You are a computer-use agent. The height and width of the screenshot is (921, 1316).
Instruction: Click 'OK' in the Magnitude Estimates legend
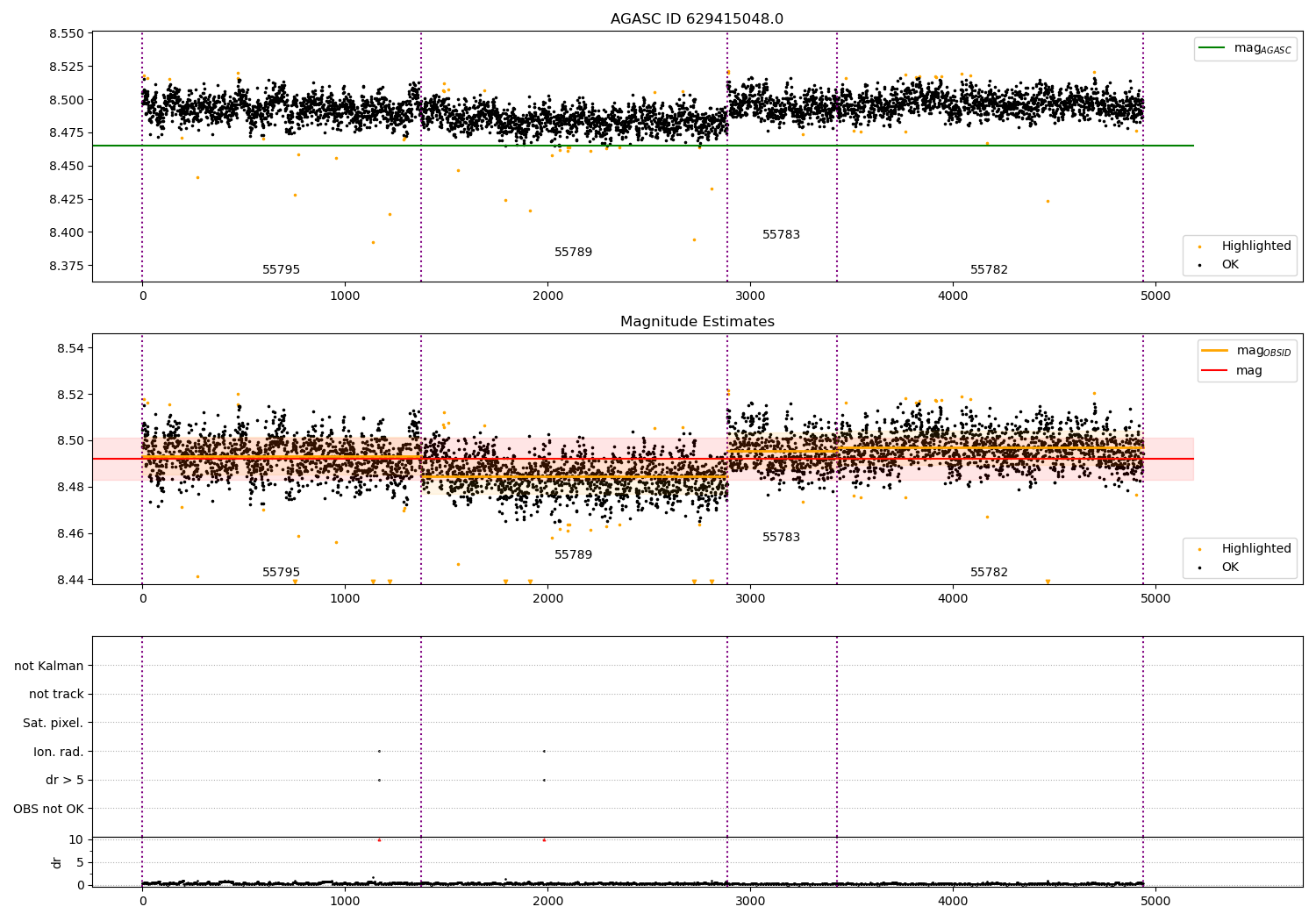(1230, 567)
